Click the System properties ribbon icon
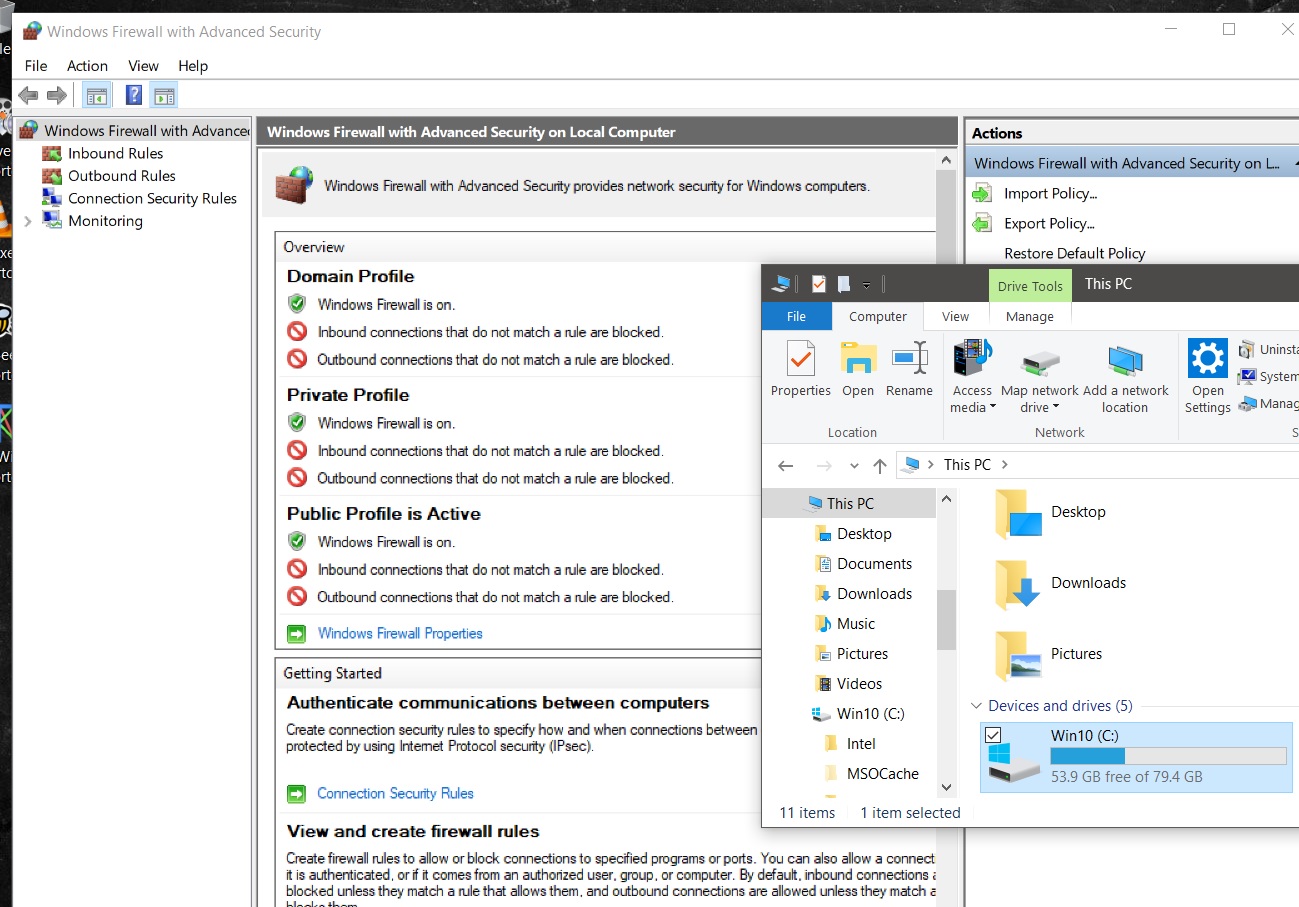The width and height of the screenshot is (1299, 907). click(x=1247, y=376)
